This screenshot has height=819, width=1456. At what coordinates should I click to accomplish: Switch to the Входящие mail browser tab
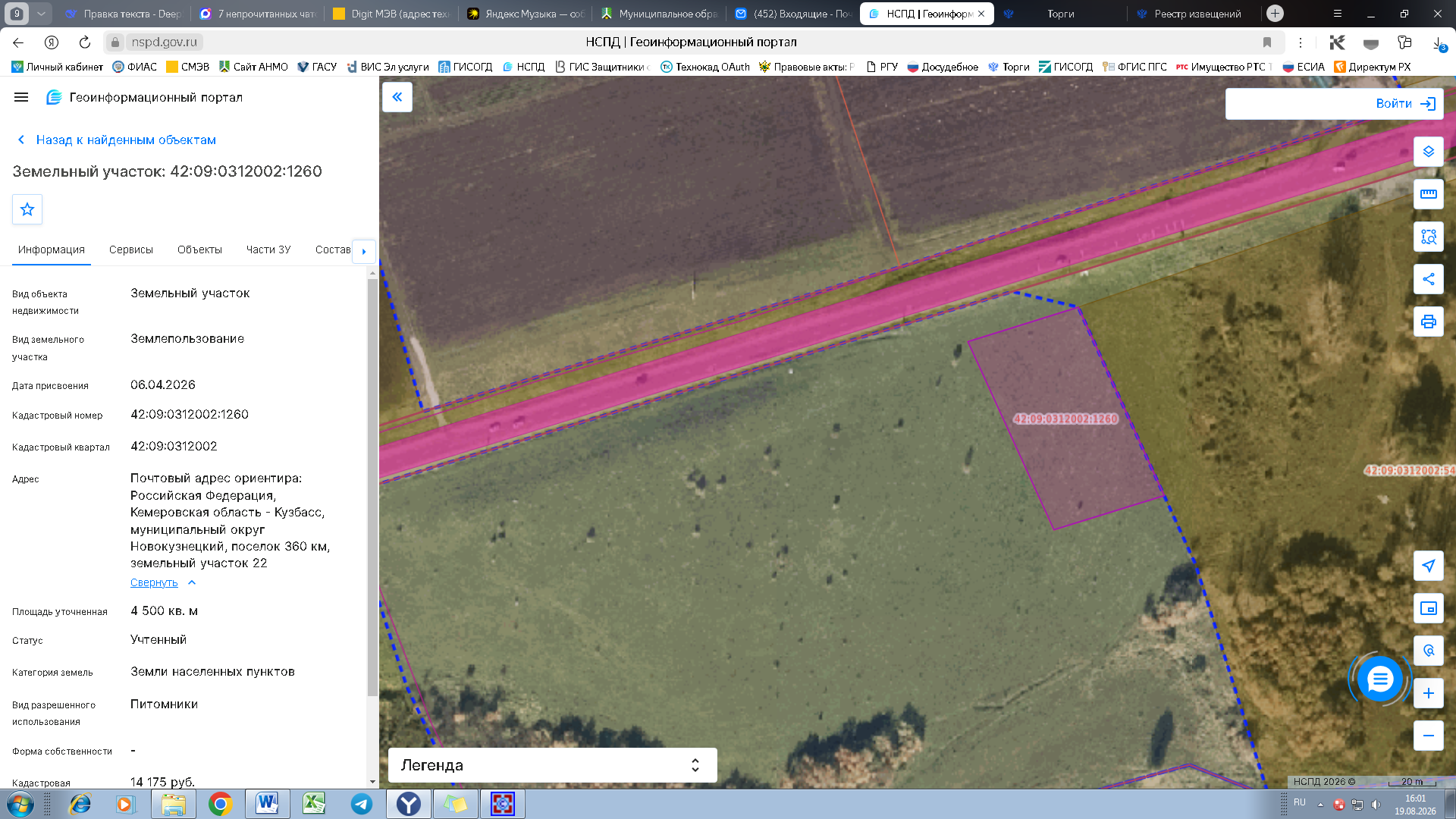tap(793, 14)
